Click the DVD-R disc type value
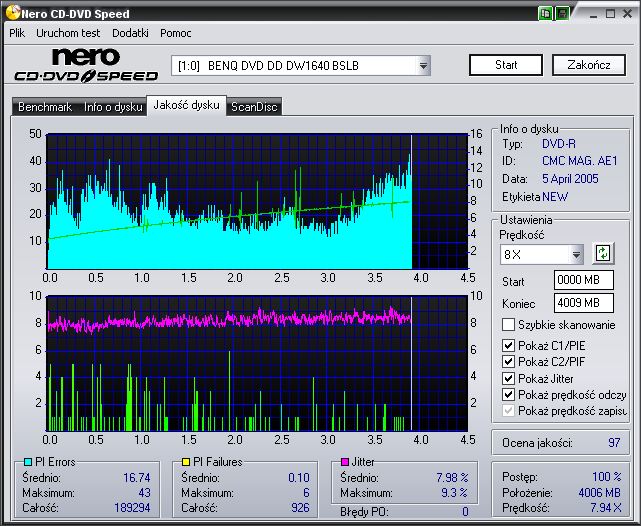Image resolution: width=641 pixels, height=526 pixels. click(x=558, y=144)
